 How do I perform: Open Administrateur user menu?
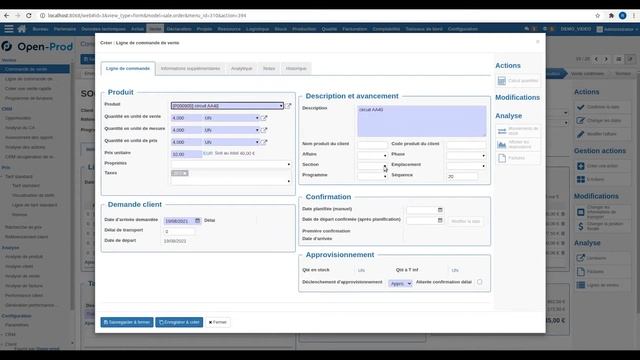click(x=616, y=29)
